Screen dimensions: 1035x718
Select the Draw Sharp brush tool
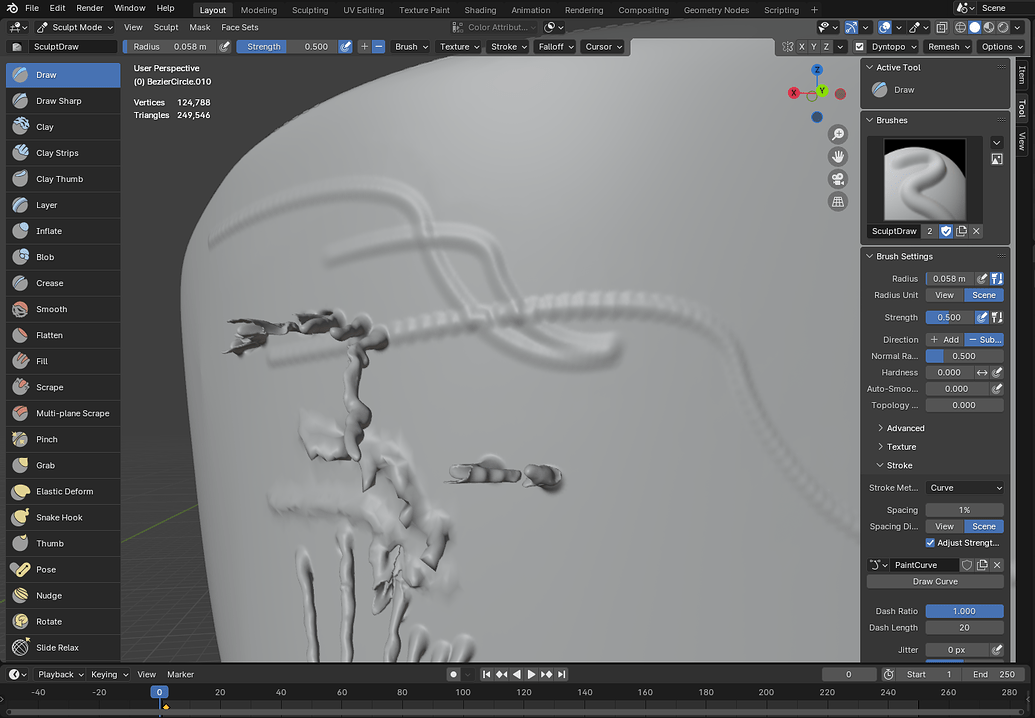coord(63,101)
